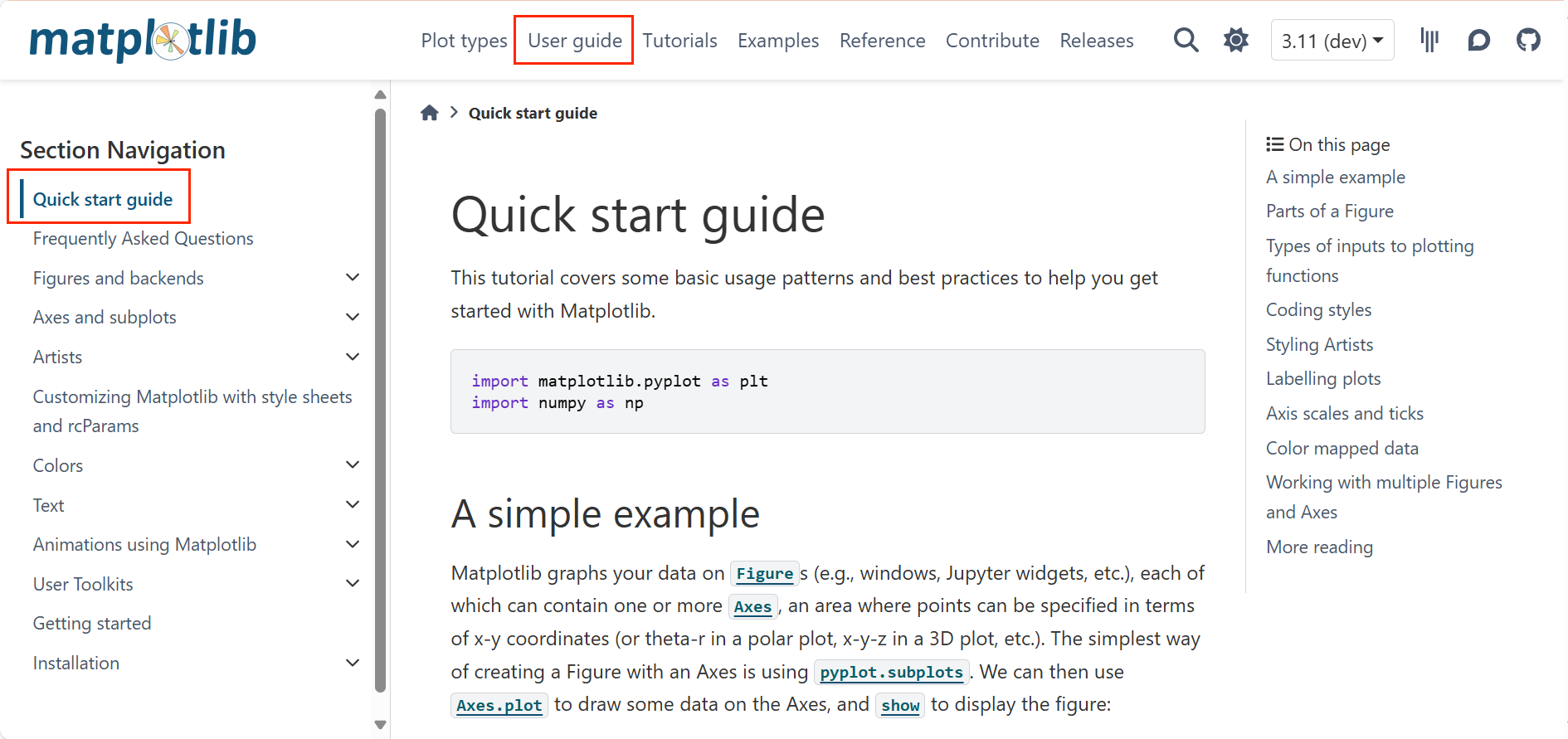1568x739 pixels.
Task: Open Figures and backends link
Action: point(119,278)
